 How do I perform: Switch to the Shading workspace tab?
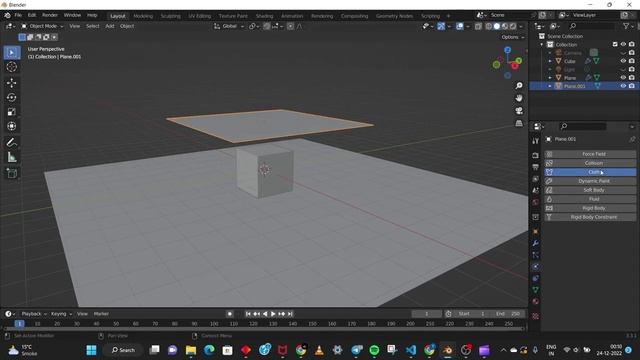[x=264, y=16]
